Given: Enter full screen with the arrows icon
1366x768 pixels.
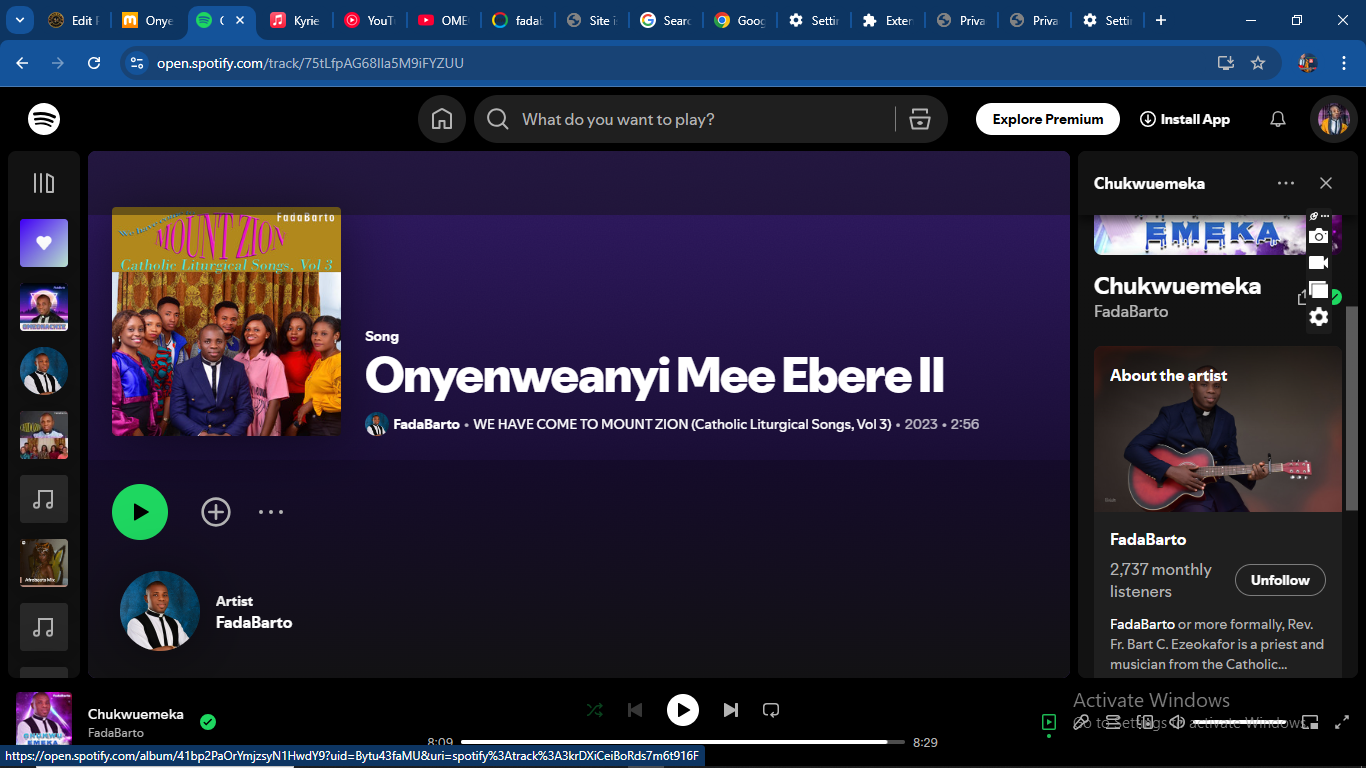Looking at the screenshot, I should (x=1343, y=722).
